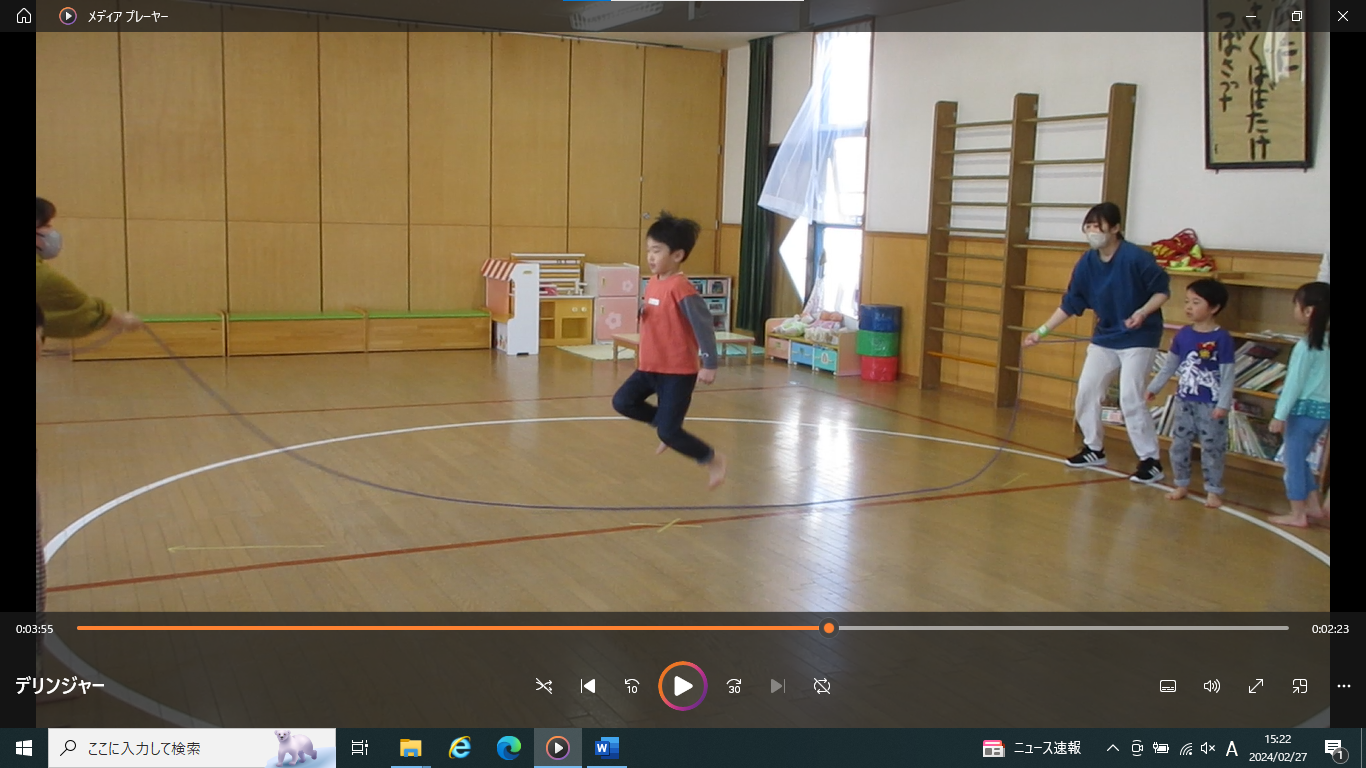Open Word from the taskbar
1366x768 pixels.
(606, 748)
